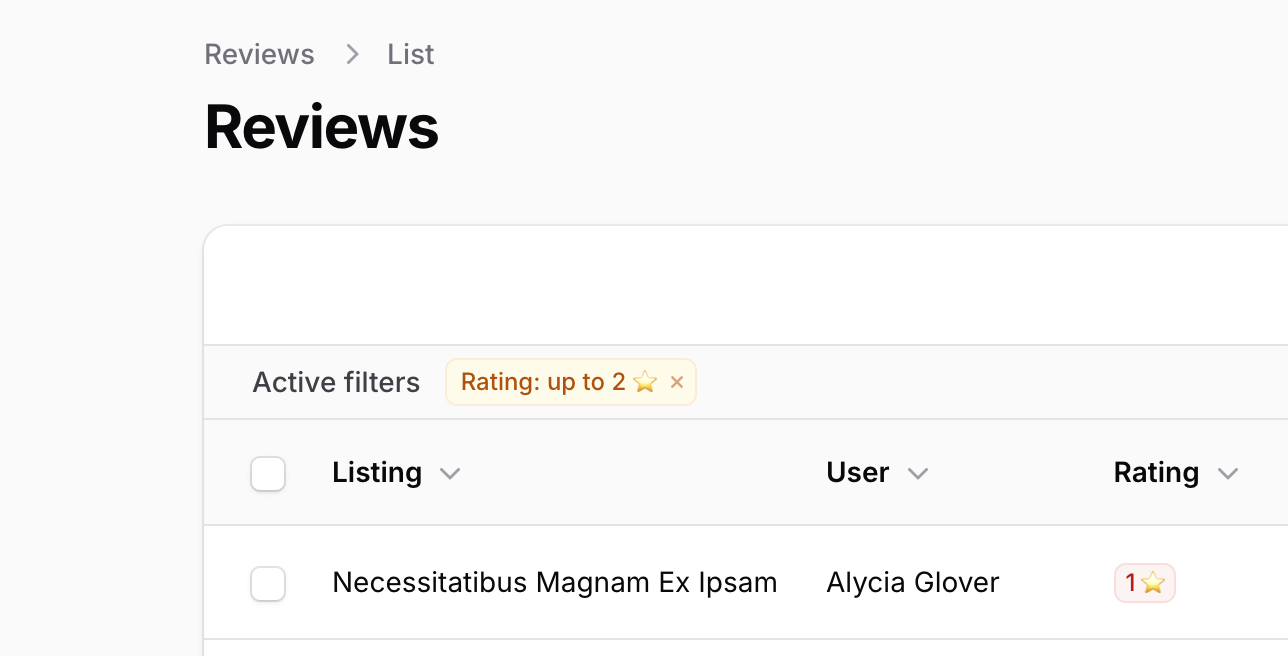The height and width of the screenshot is (656, 1288).
Task: Click the 'Rating: up to 2' filter badge text
Action: pyautogui.click(x=543, y=382)
